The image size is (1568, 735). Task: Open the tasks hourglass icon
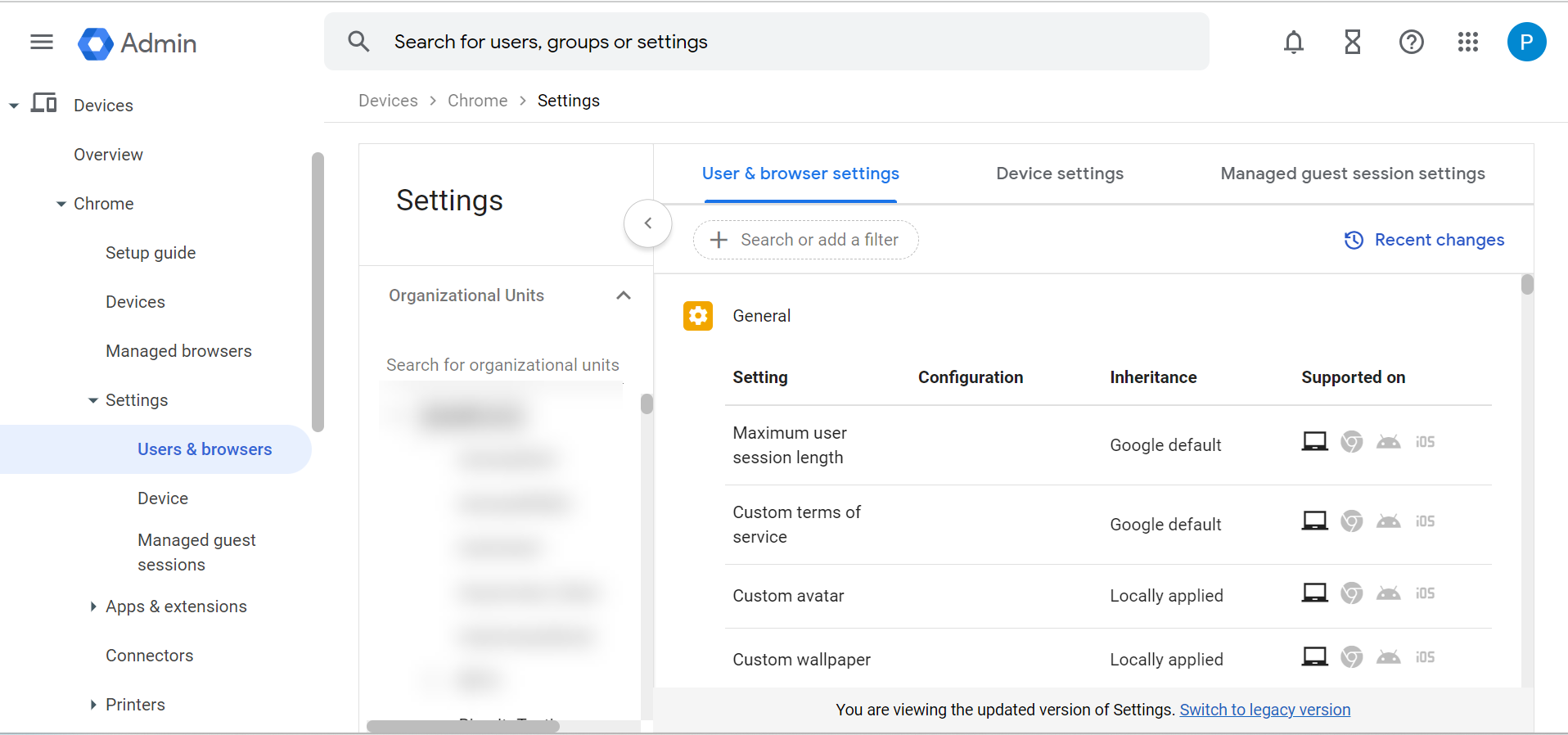pos(1353,42)
